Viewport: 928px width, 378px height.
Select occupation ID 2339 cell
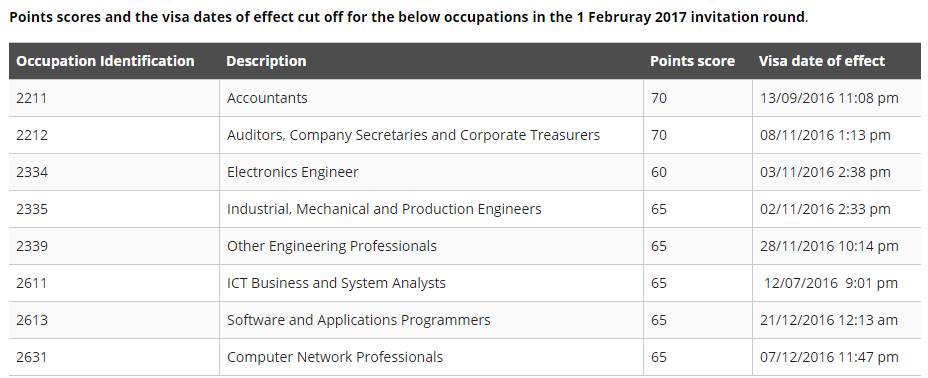(114, 246)
